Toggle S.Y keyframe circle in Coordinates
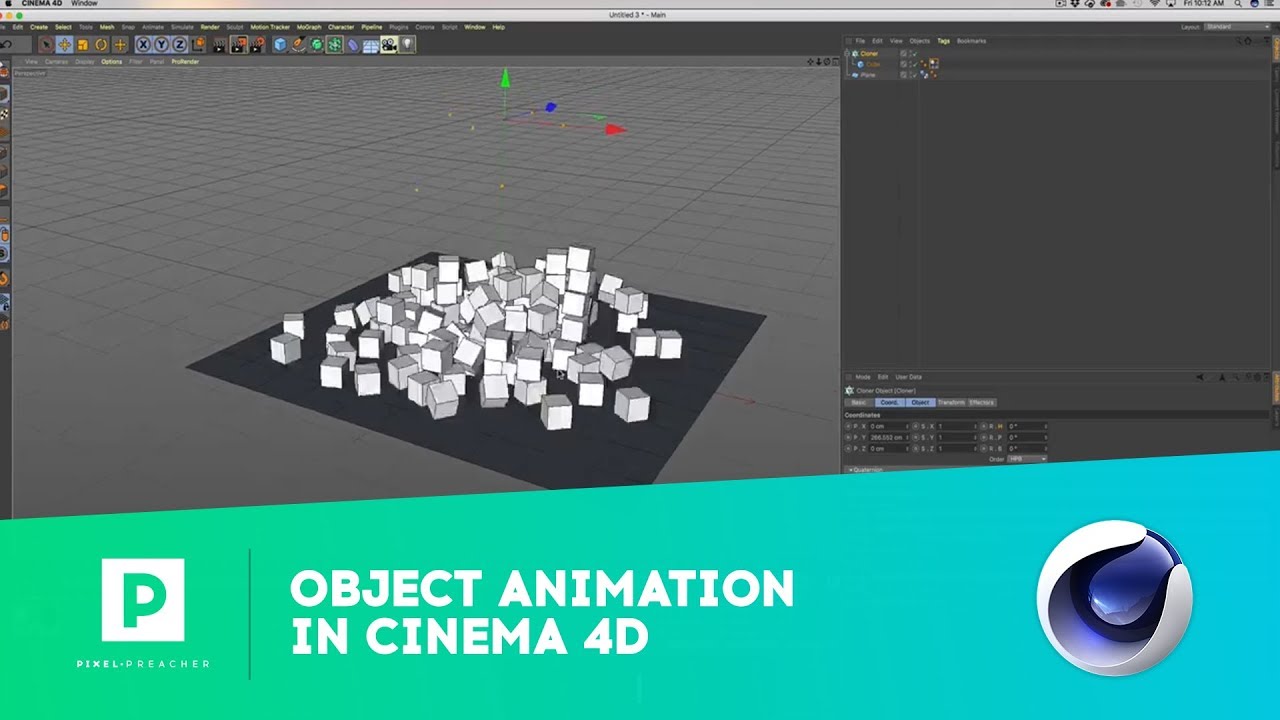The image size is (1280, 720). click(x=916, y=438)
